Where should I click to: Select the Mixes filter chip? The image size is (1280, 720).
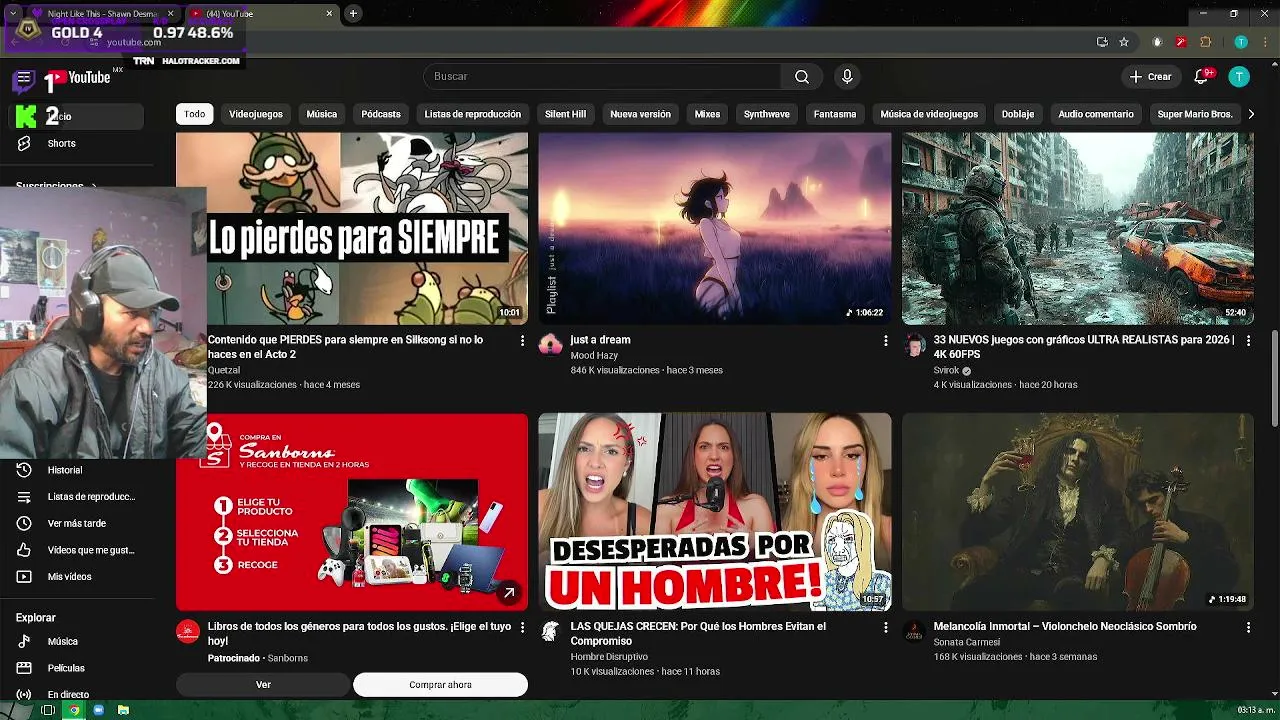coord(707,114)
